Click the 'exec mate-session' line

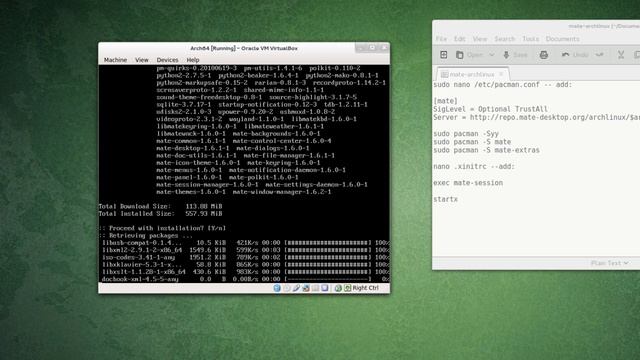468,183
